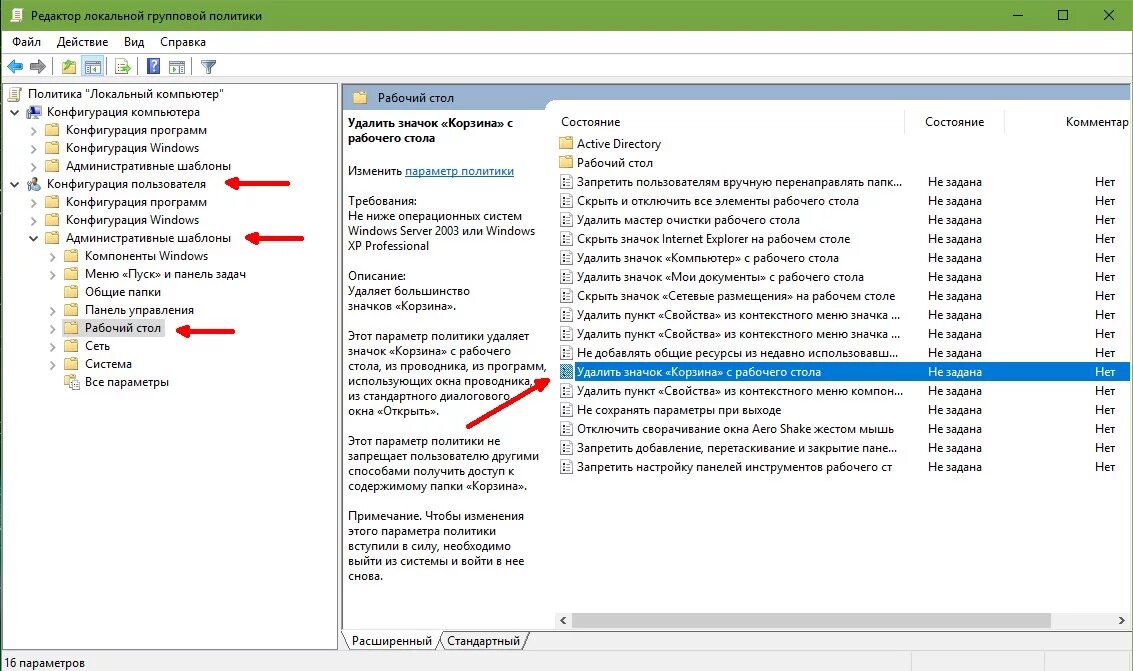Click the policy icon beside Не сохранять параметры при выходе
This screenshot has height=671, width=1133.
(566, 410)
